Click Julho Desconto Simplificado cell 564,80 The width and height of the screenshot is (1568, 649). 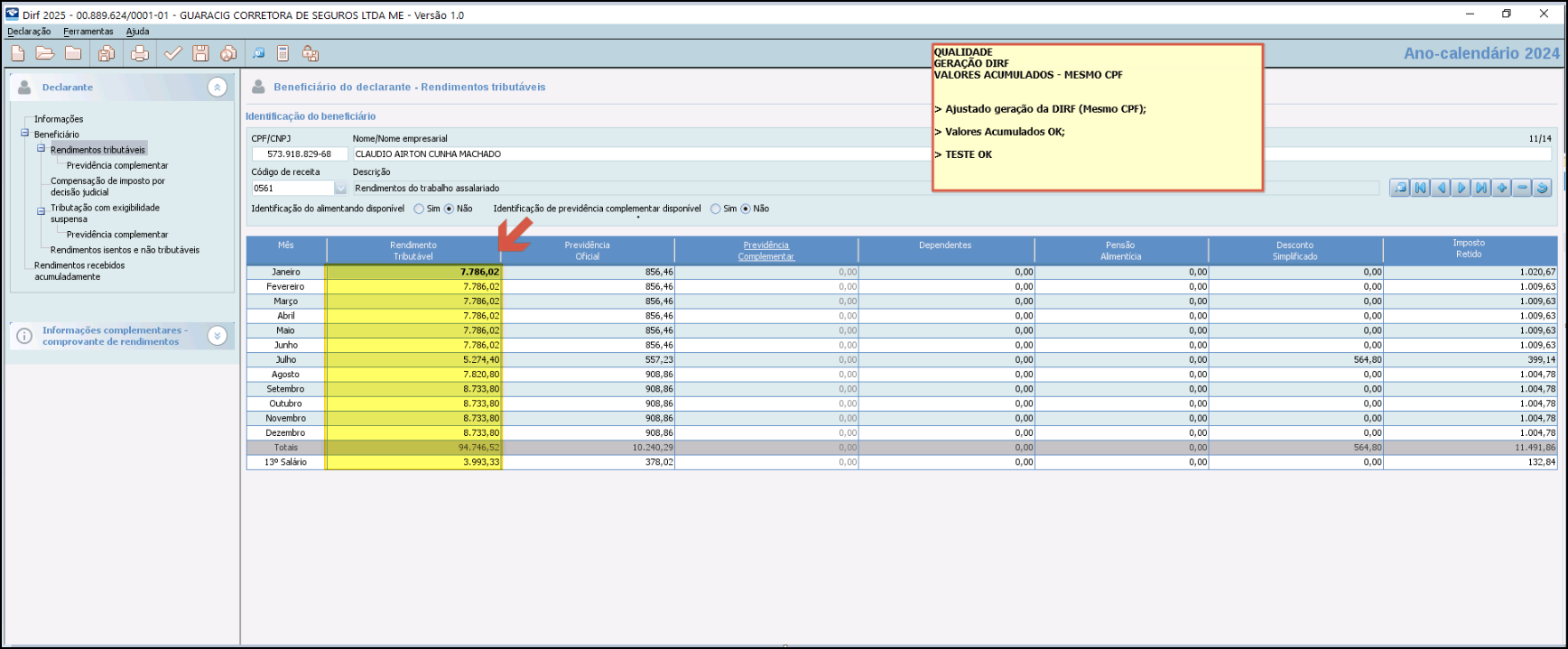coord(1295,359)
